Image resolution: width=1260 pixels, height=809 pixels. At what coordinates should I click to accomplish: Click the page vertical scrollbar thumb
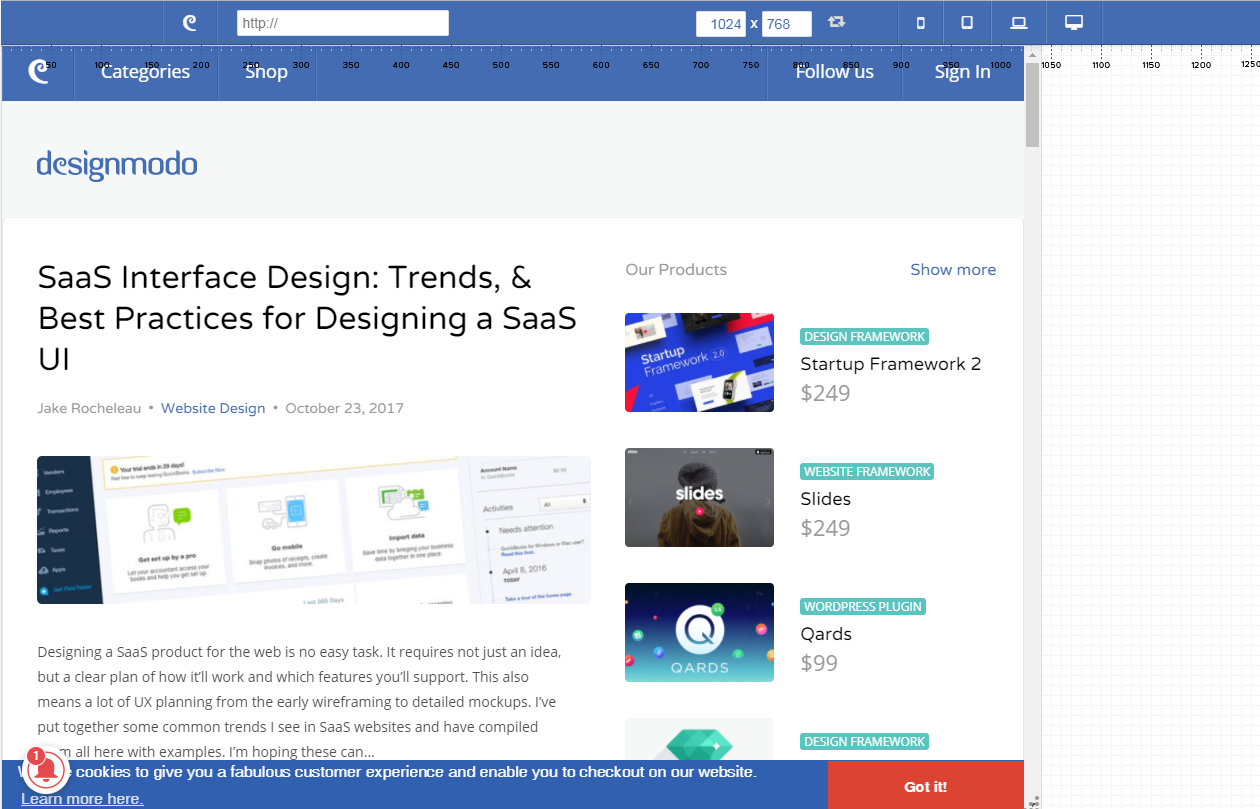tap(1032, 105)
